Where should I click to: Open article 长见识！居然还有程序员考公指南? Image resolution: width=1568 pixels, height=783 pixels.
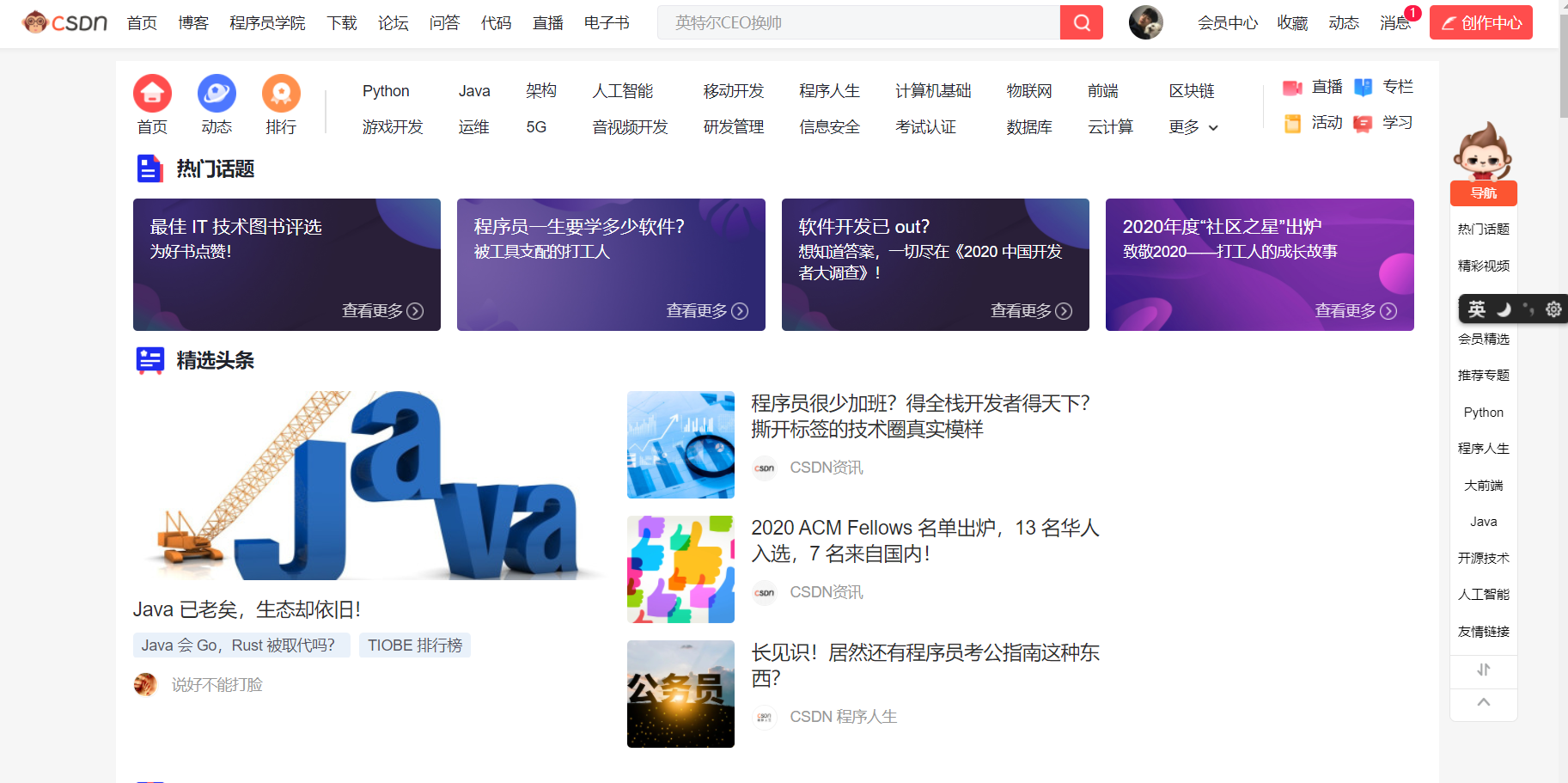tap(925, 665)
